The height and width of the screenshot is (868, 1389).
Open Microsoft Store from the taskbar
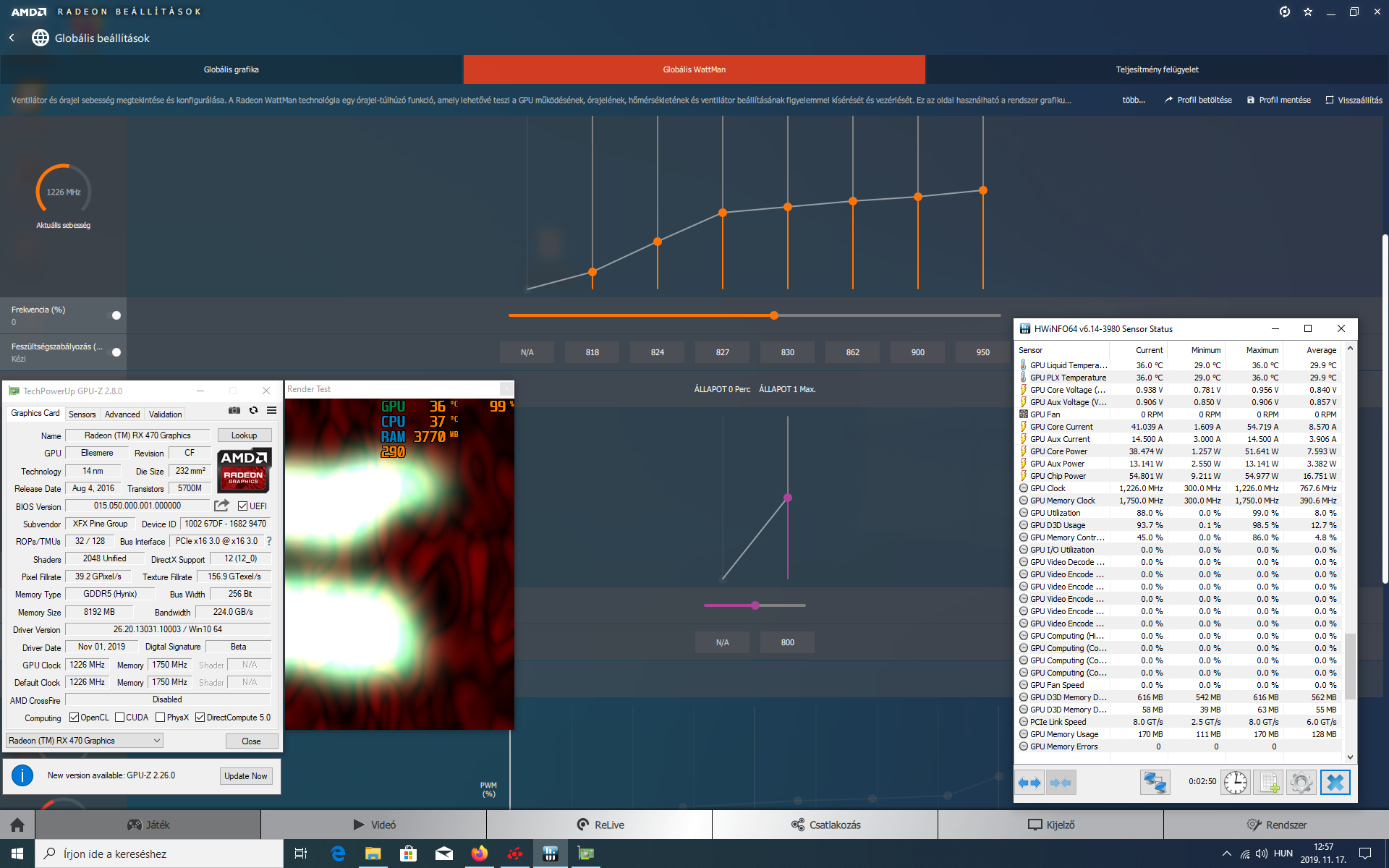pyautogui.click(x=409, y=854)
